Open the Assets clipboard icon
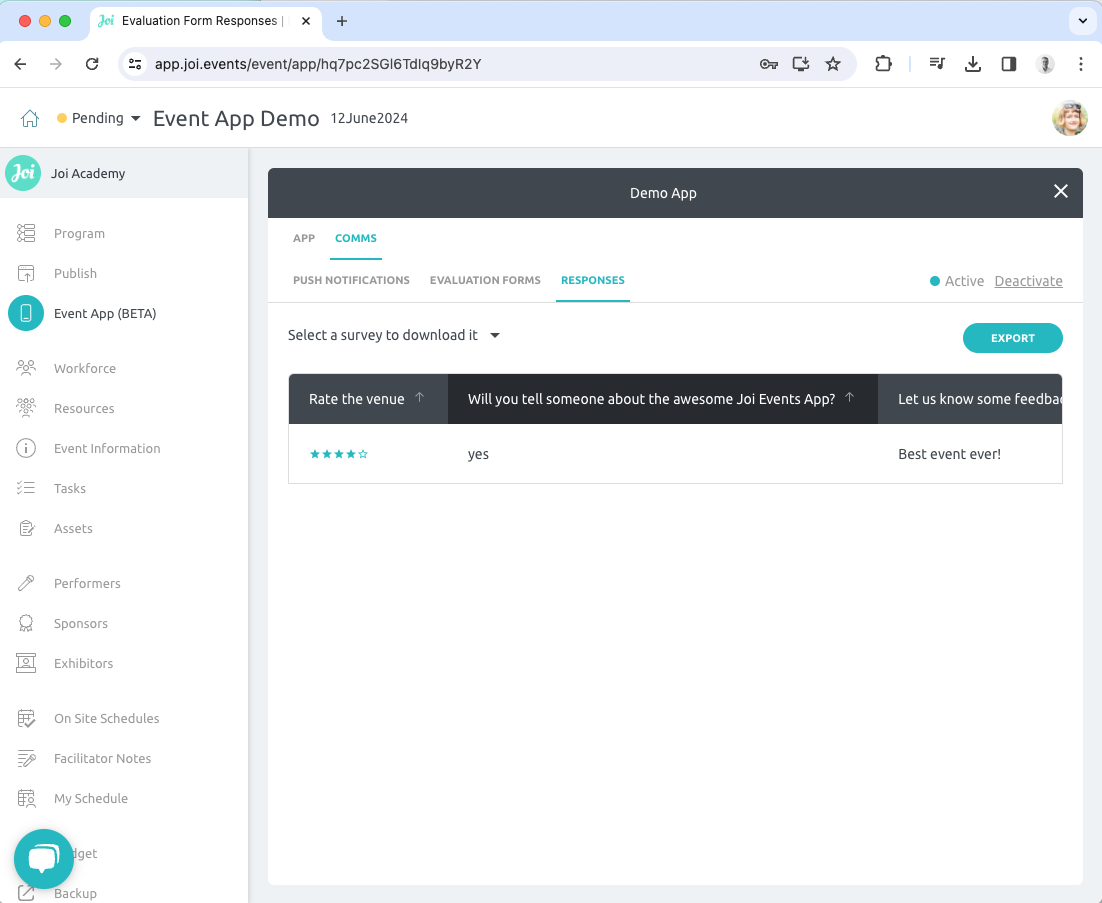The image size is (1102, 903). tap(26, 528)
